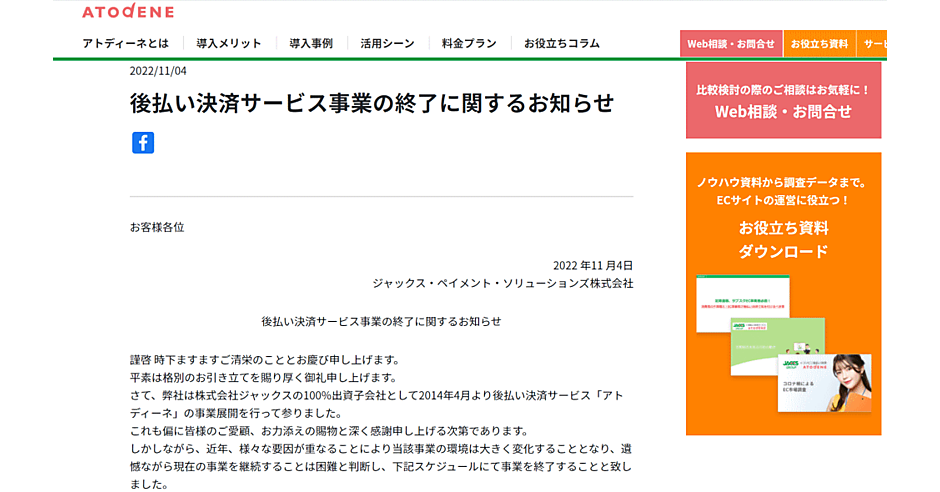Screen dimensions: 940x492
Task: Click the centered notice subtitle in the body
Action: 381,322
